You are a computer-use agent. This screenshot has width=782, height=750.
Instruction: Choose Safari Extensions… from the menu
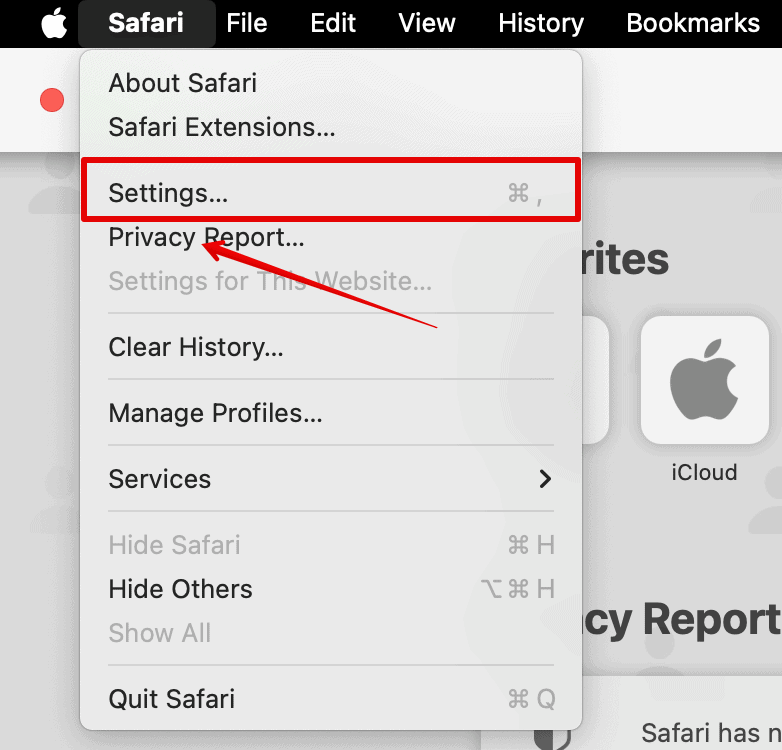coord(221,127)
